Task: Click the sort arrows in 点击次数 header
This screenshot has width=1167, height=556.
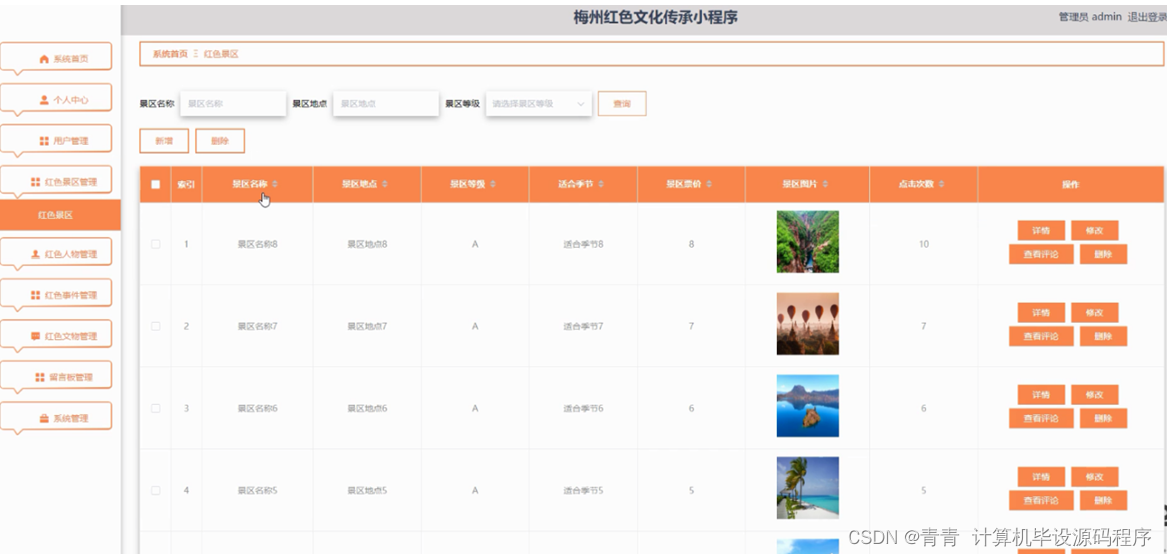Action: coord(941,184)
